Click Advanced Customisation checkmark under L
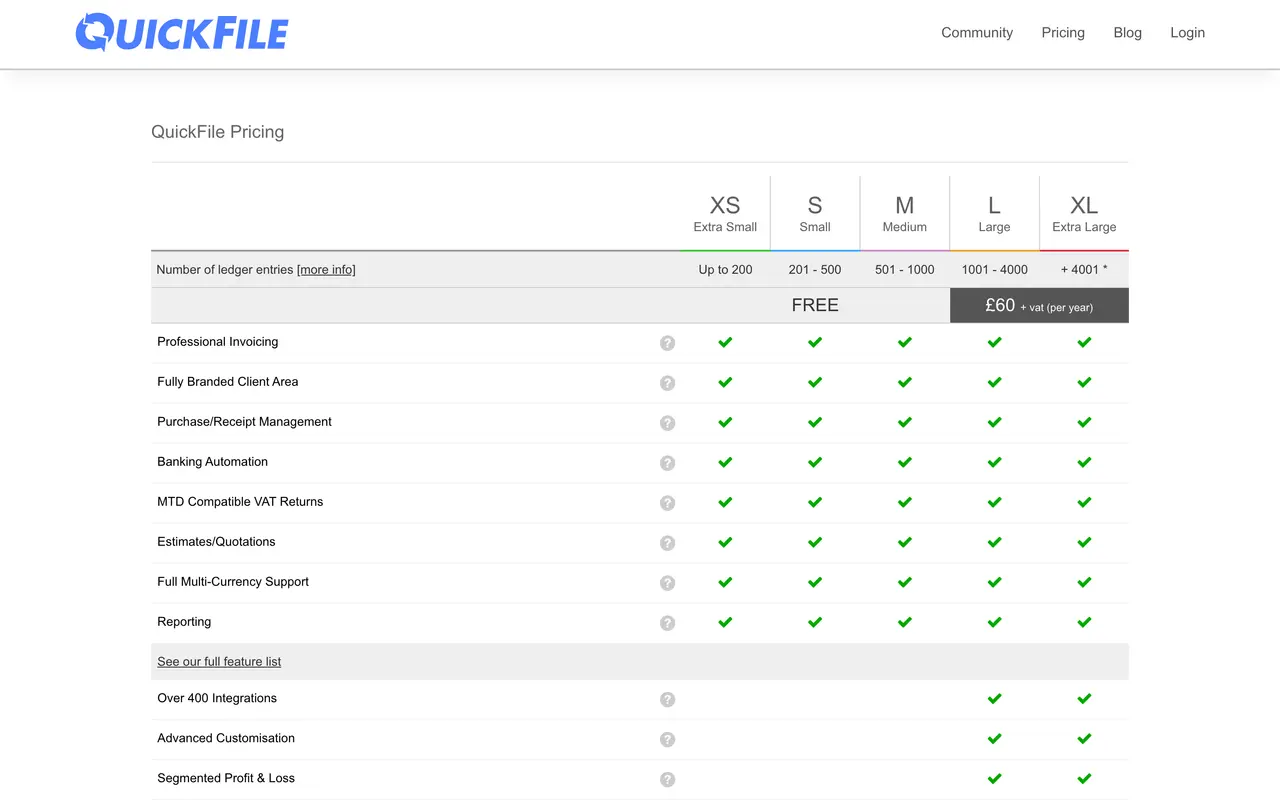 tap(994, 739)
